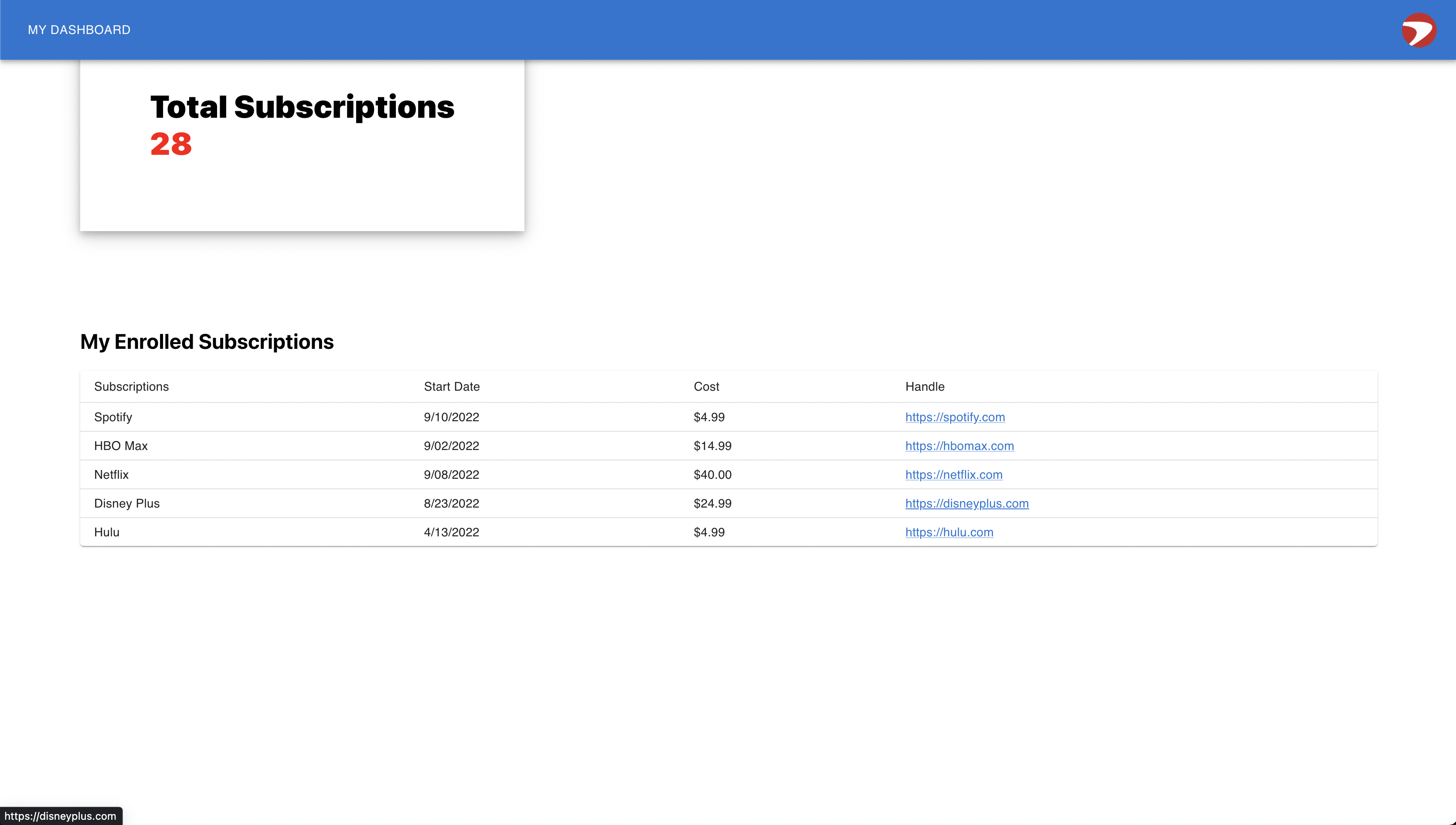This screenshot has width=1456, height=825.
Task: Click the MY DASHBOARD header title
Action: [79, 30]
